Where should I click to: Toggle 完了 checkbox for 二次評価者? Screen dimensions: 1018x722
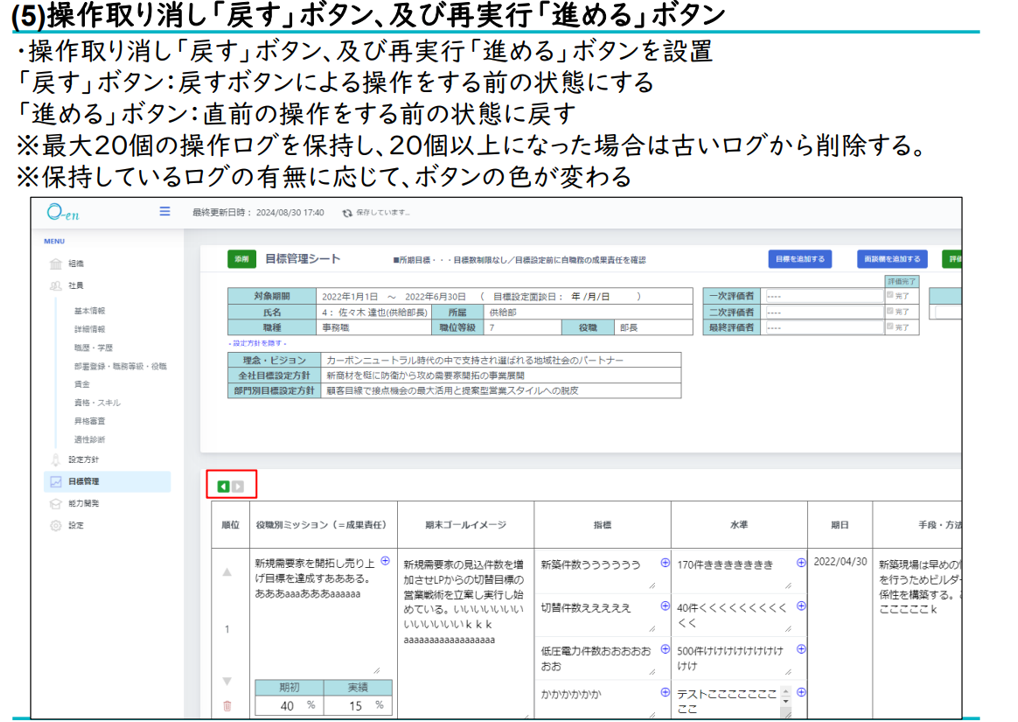(890, 311)
